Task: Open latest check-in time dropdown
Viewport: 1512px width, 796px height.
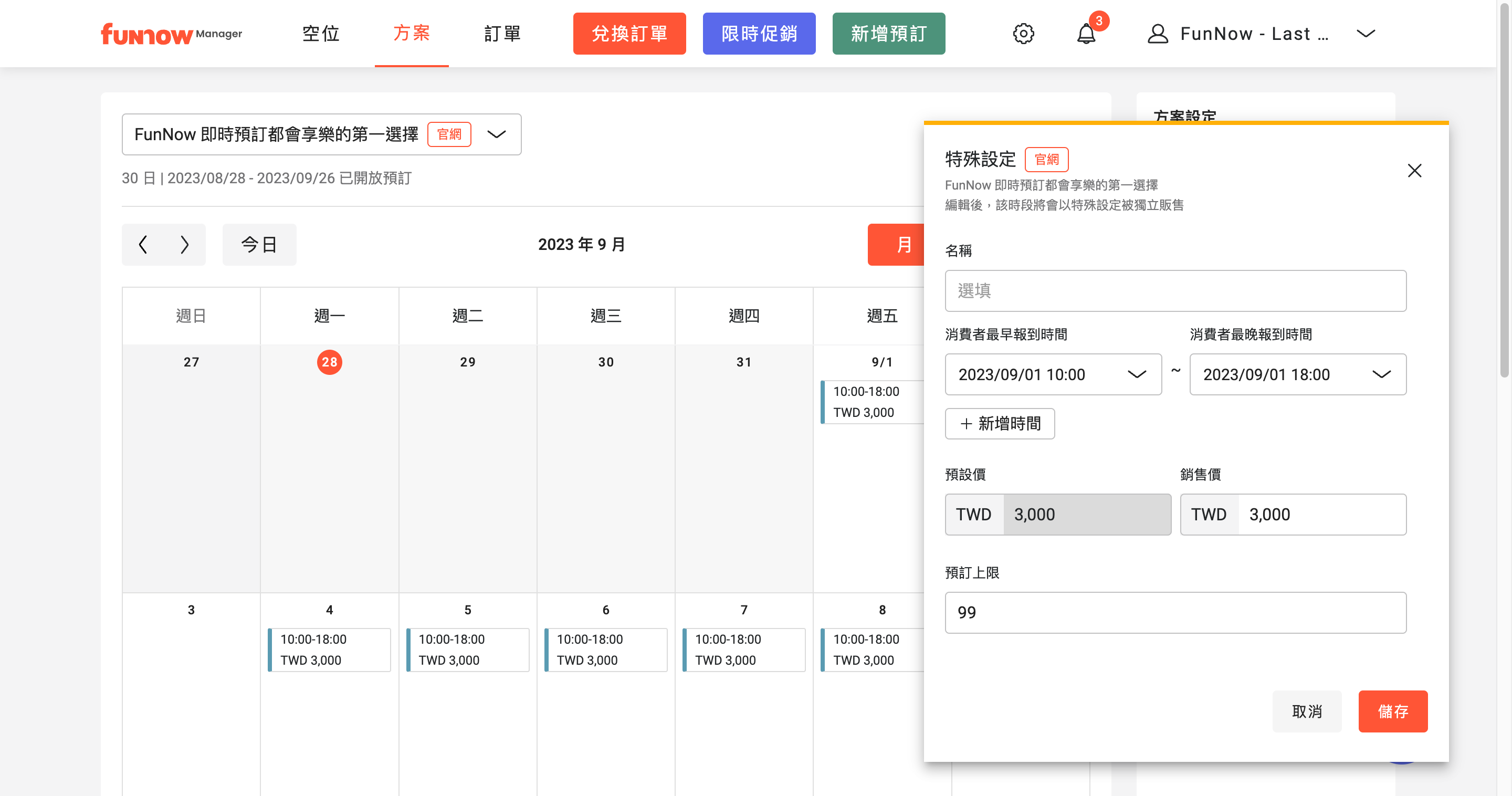Action: 1297,374
